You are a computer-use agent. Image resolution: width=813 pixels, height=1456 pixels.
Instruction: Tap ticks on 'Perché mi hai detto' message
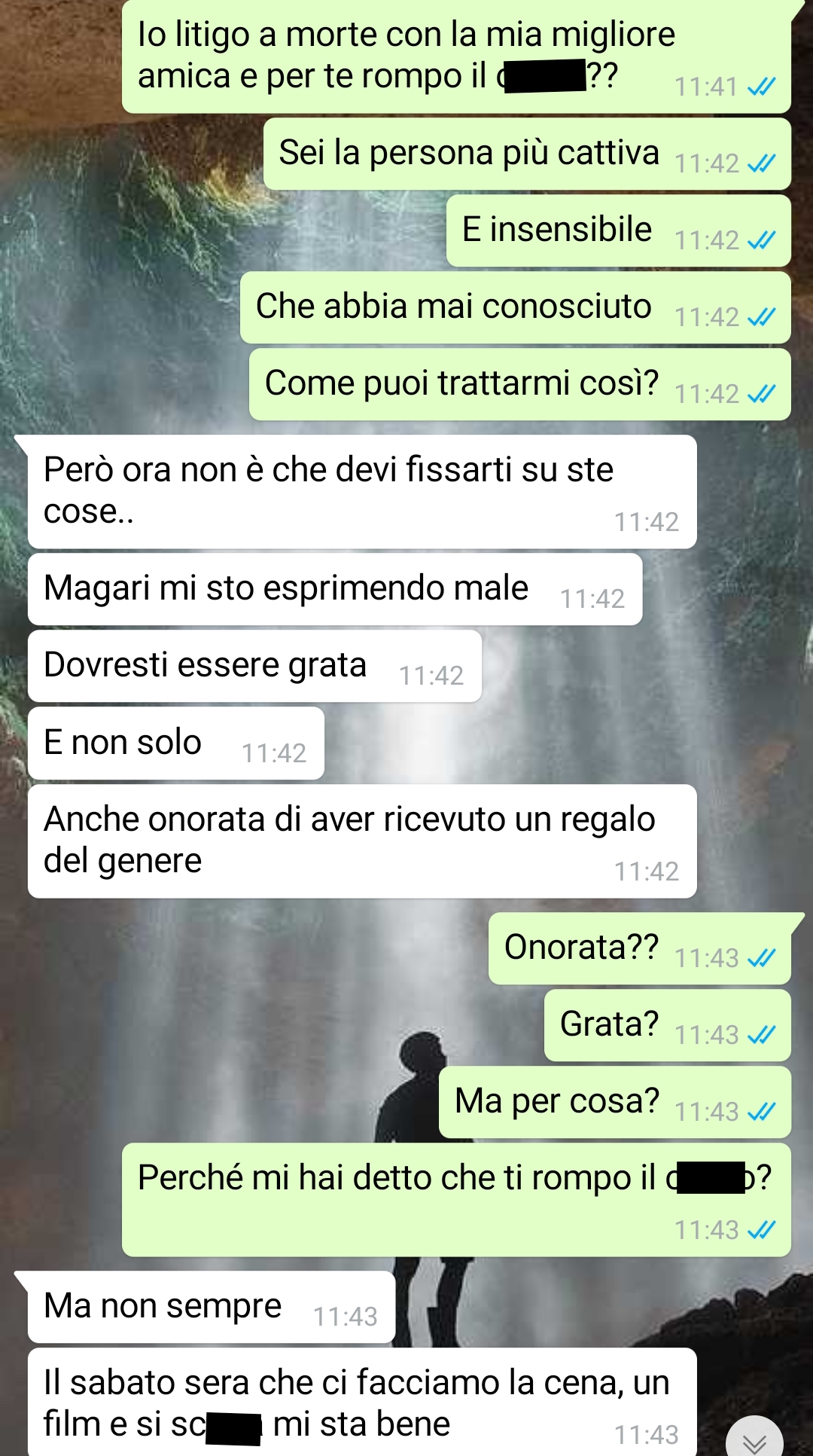[761, 1230]
